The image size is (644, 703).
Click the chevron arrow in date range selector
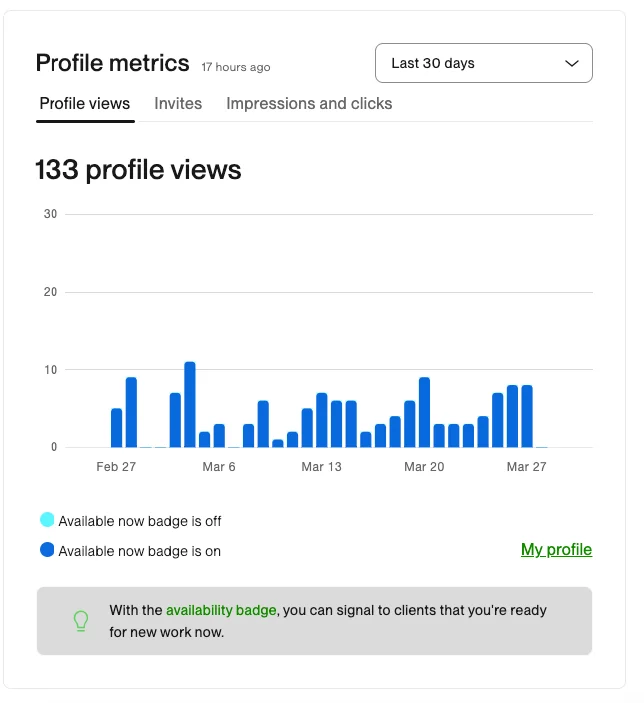click(572, 63)
